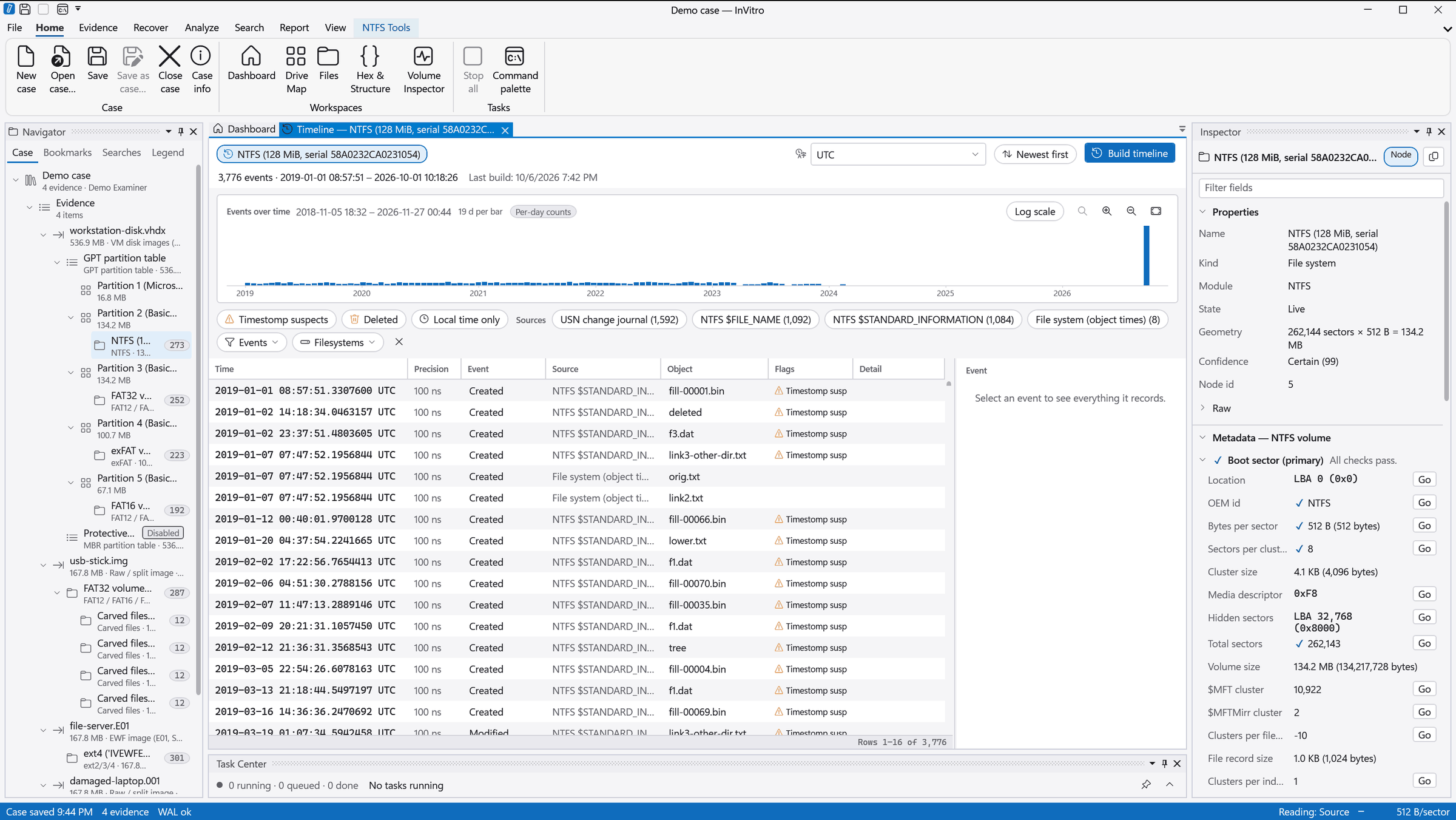Click Open case in the ribbon
This screenshot has height=820, width=1456.
pyautogui.click(x=62, y=69)
